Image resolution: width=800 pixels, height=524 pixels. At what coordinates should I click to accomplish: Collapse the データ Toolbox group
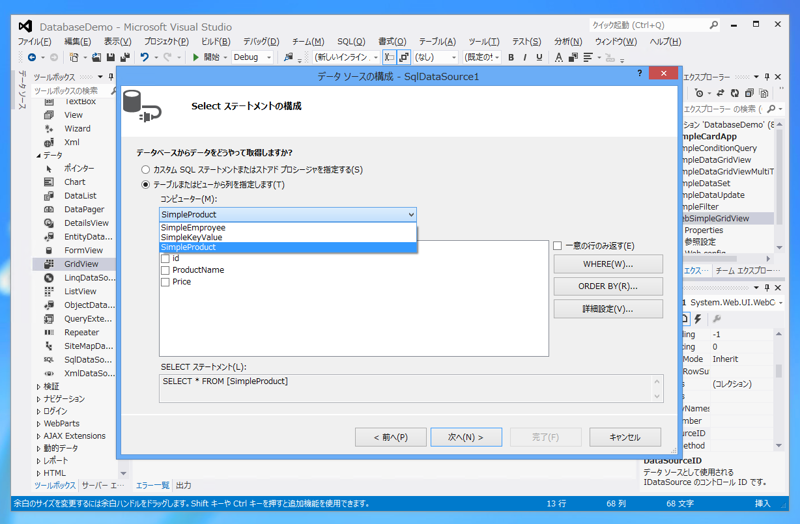(38, 156)
